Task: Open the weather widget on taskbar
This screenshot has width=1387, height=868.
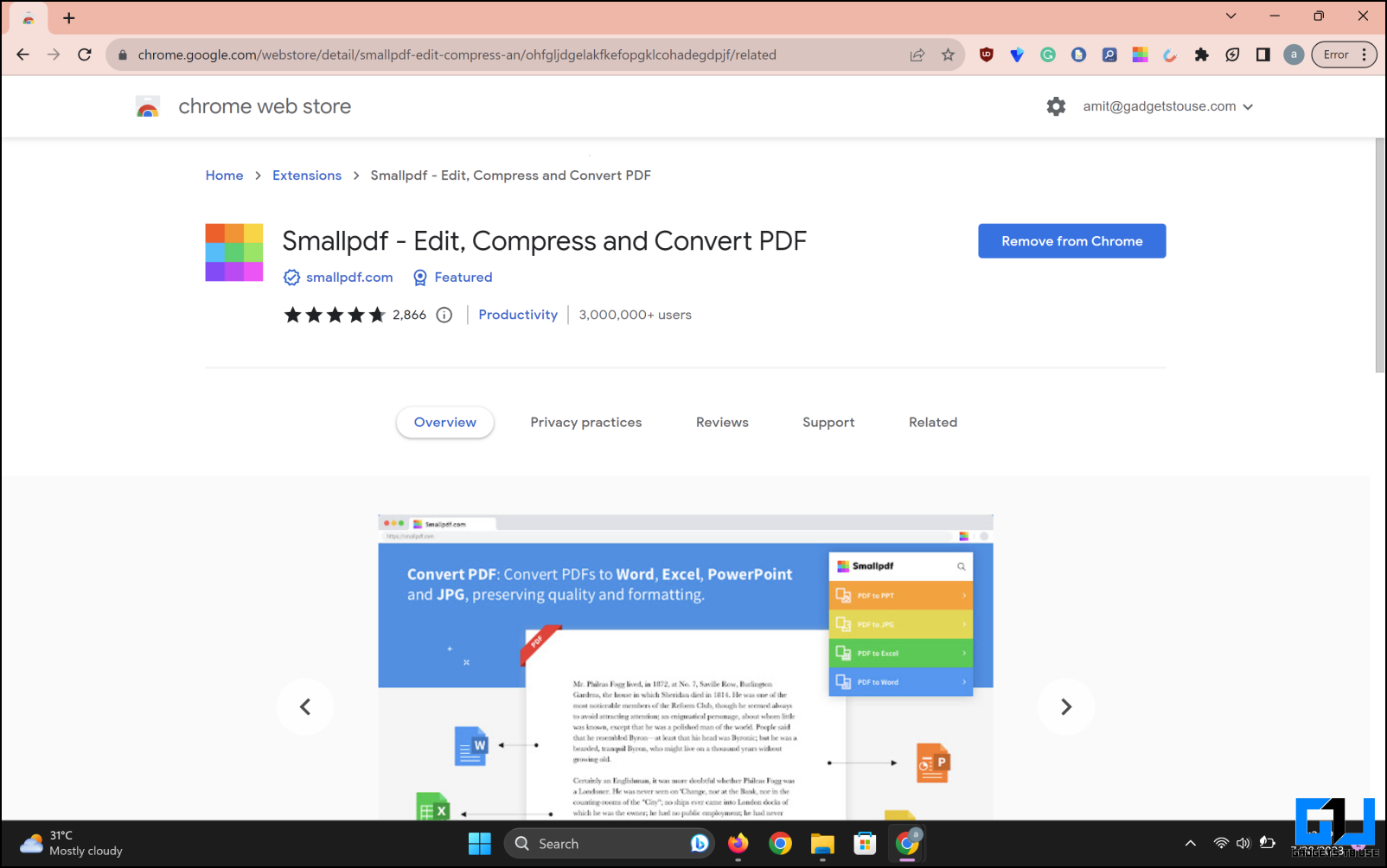Action: click(x=71, y=843)
